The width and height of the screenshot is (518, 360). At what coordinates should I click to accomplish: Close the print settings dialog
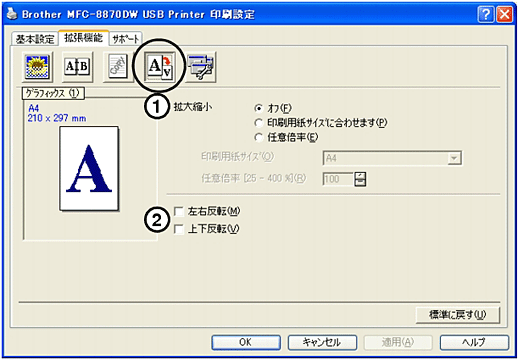click(505, 15)
